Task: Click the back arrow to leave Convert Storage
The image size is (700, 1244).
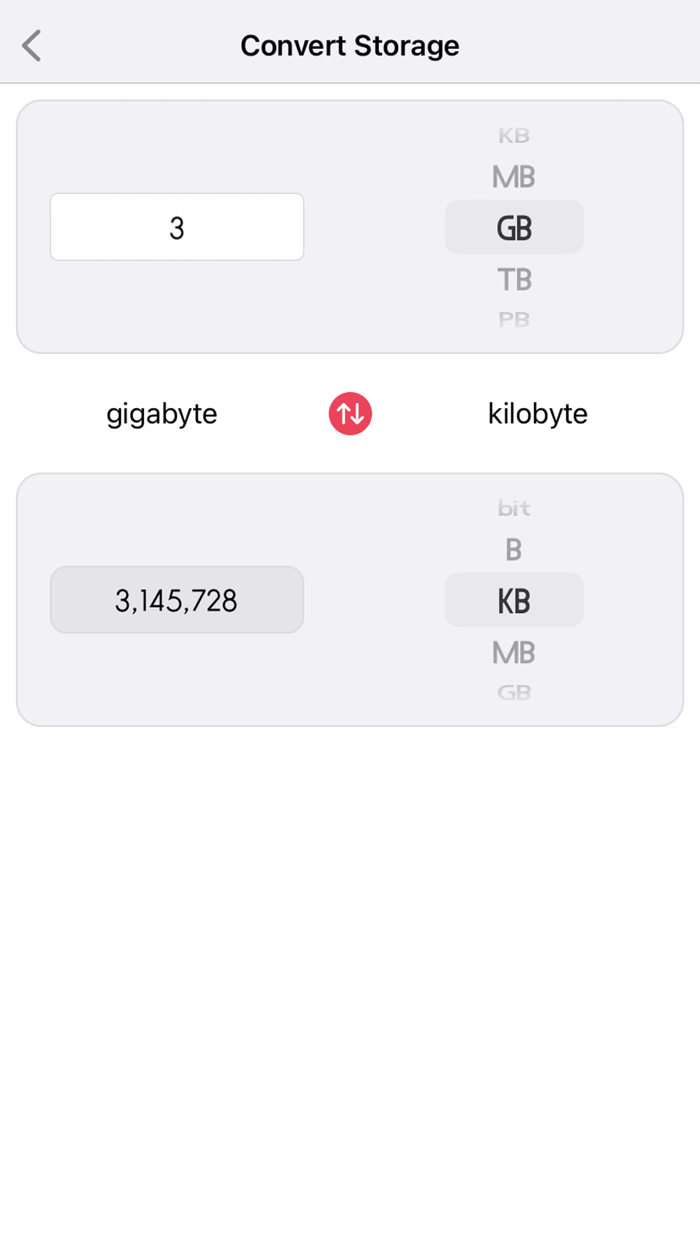Action: click(x=30, y=45)
